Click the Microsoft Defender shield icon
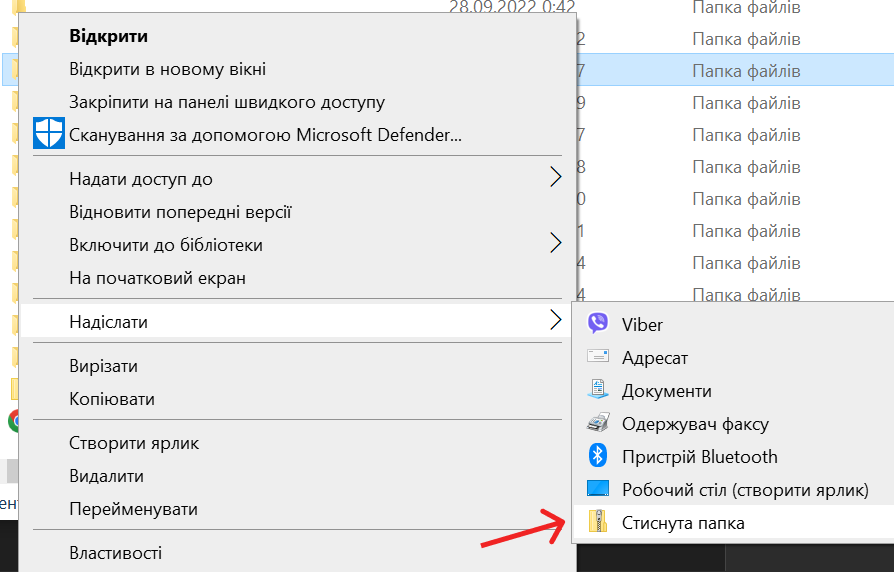 click(x=48, y=134)
